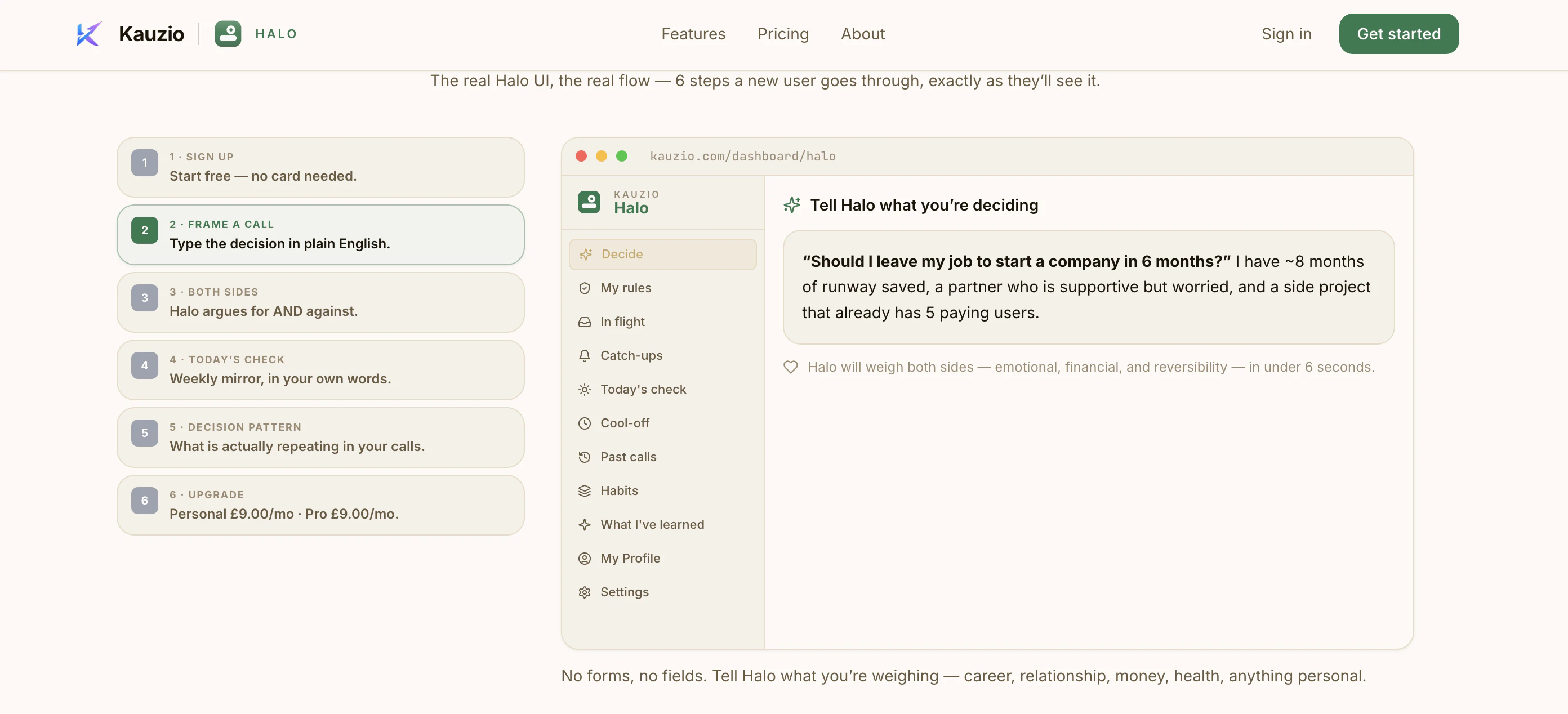Click "The real Halo UI" intro line
This screenshot has height=714, width=1568.
(x=765, y=81)
